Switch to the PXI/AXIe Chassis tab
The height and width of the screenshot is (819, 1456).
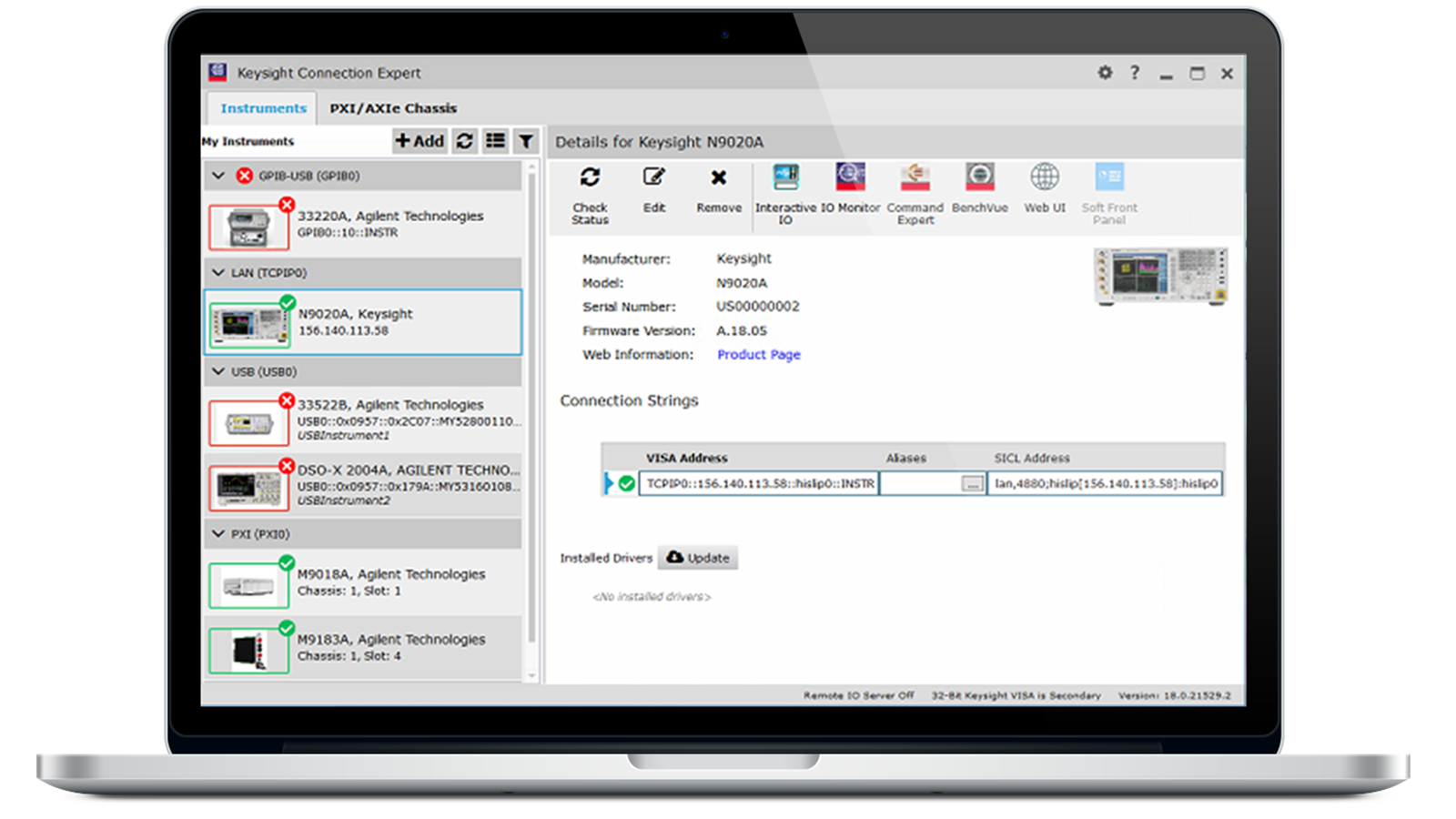(x=393, y=108)
